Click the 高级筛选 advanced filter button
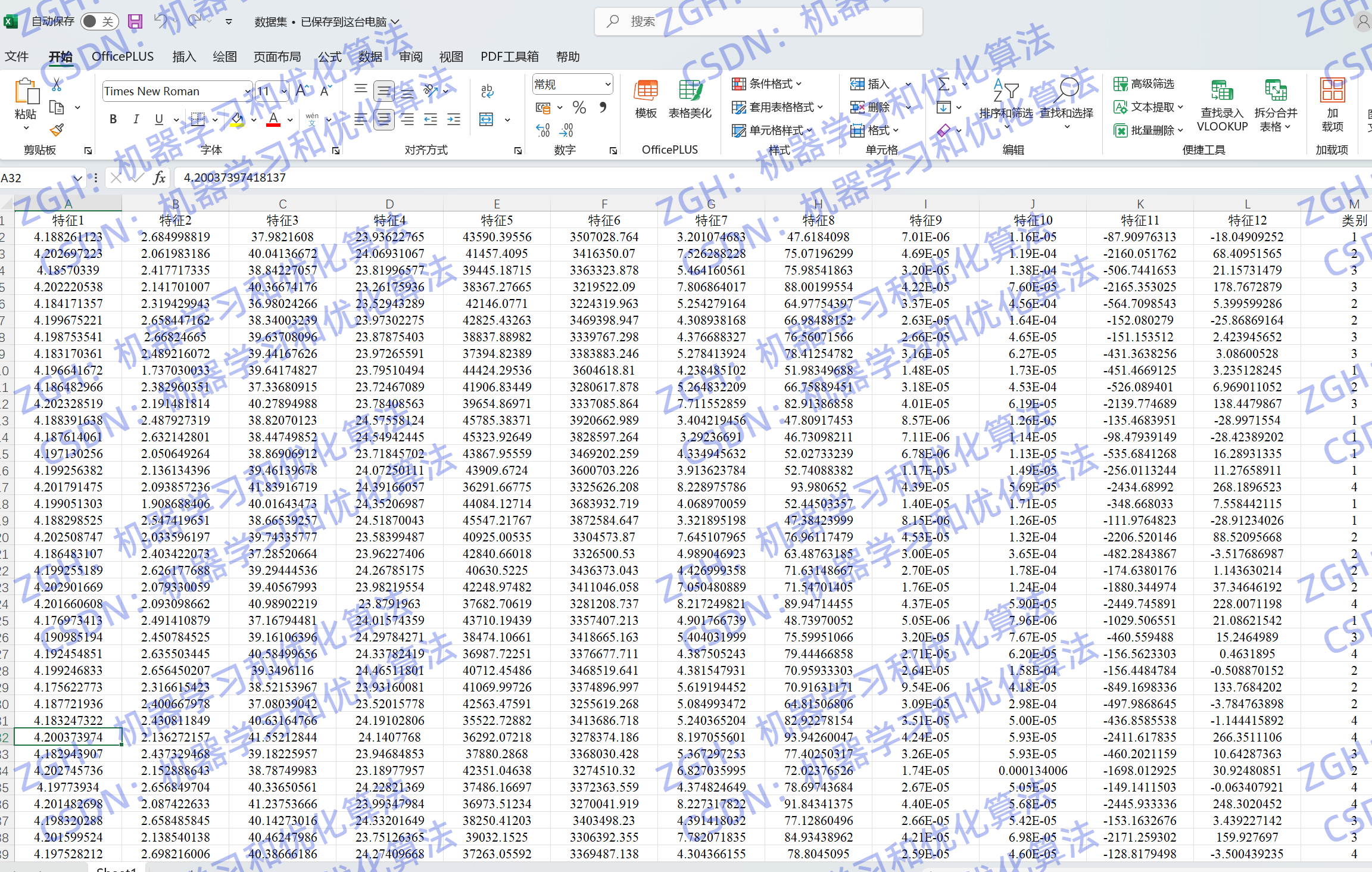Image resolution: width=1372 pixels, height=872 pixels. coord(1144,83)
